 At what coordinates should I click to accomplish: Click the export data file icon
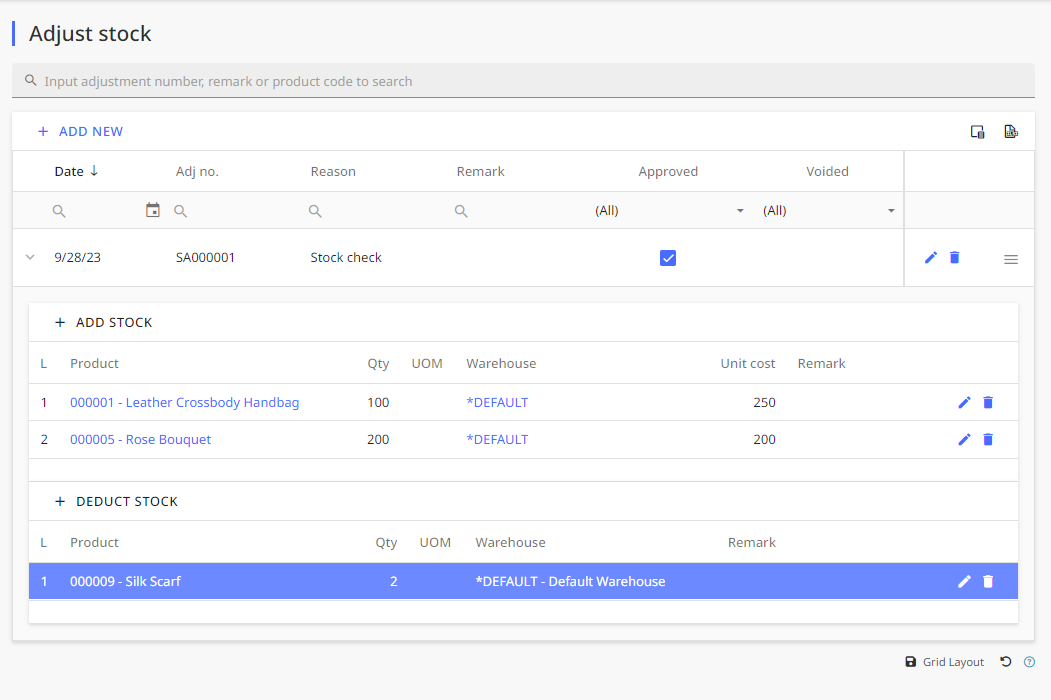(1011, 131)
